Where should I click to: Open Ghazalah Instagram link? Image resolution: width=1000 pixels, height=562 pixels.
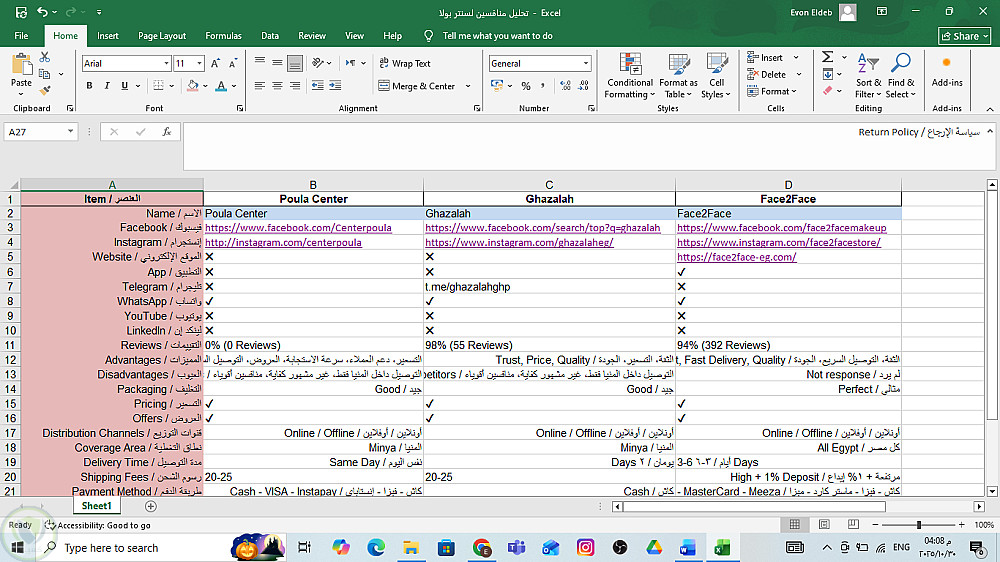[519, 242]
